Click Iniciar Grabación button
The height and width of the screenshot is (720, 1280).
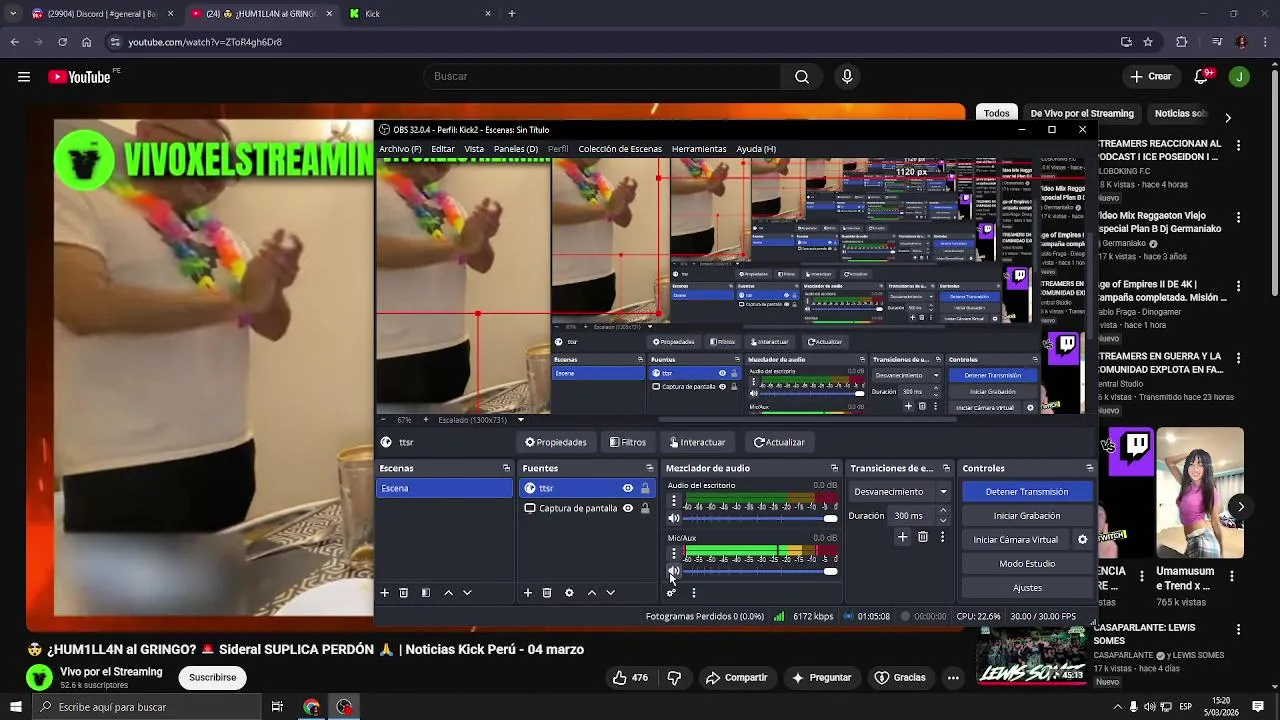(x=1027, y=516)
